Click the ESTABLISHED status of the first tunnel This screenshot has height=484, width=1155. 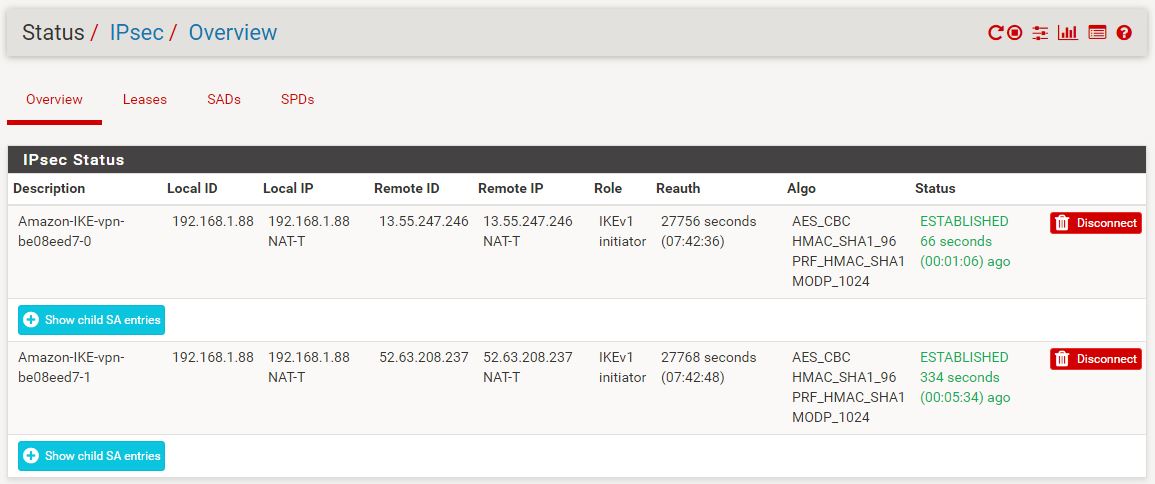tap(964, 221)
